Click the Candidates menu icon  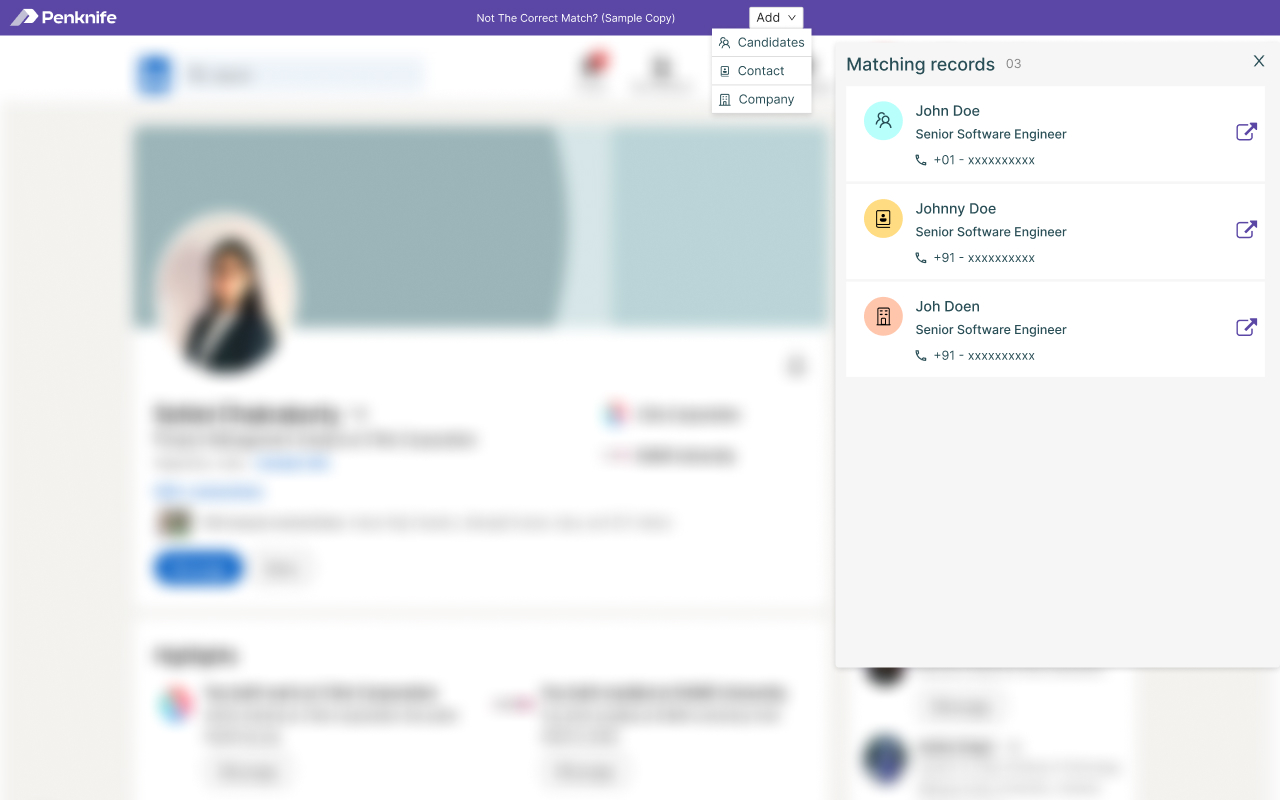point(725,43)
